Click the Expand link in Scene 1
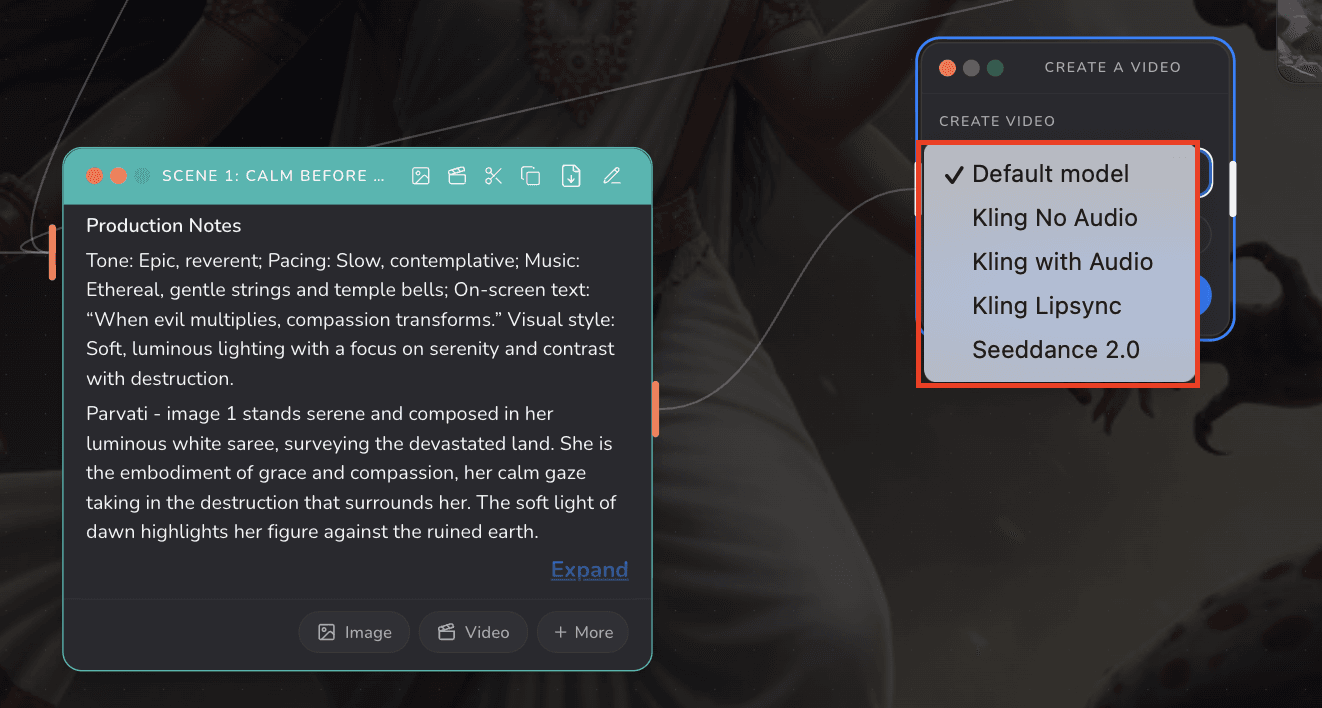This screenshot has width=1322, height=708. click(x=590, y=570)
